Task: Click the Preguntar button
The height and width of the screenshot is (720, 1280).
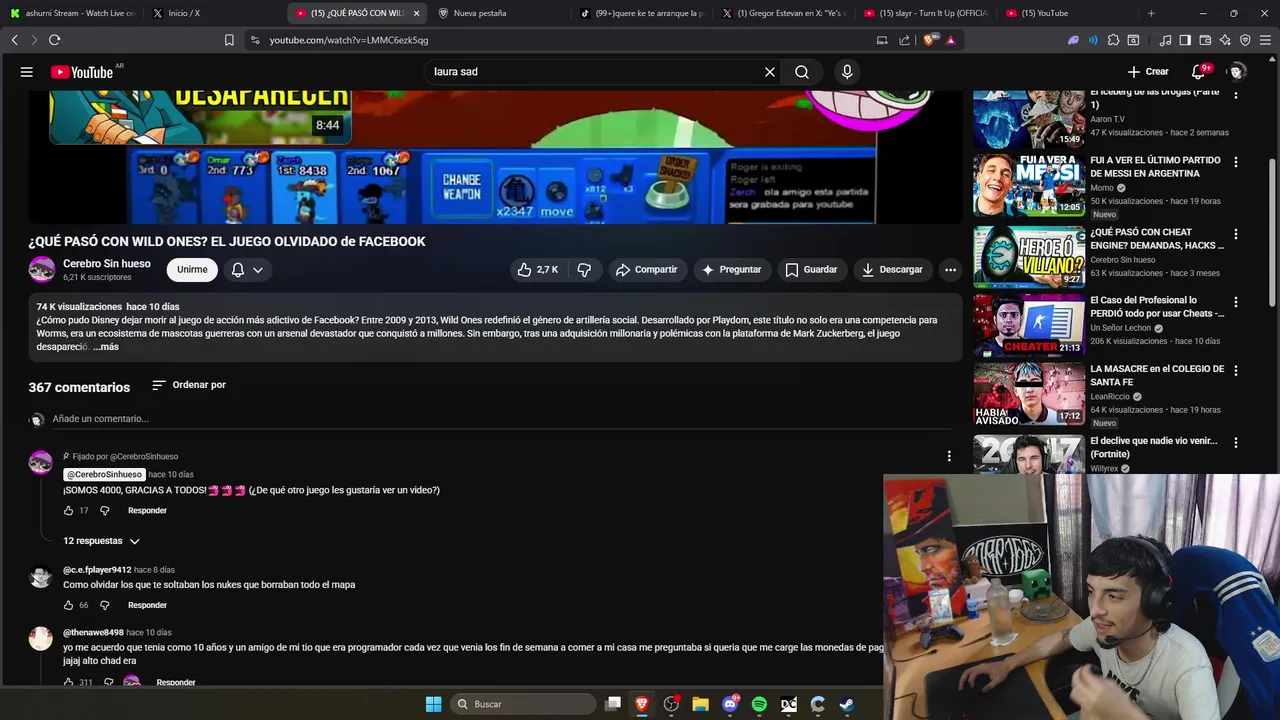Action: pyautogui.click(x=731, y=270)
